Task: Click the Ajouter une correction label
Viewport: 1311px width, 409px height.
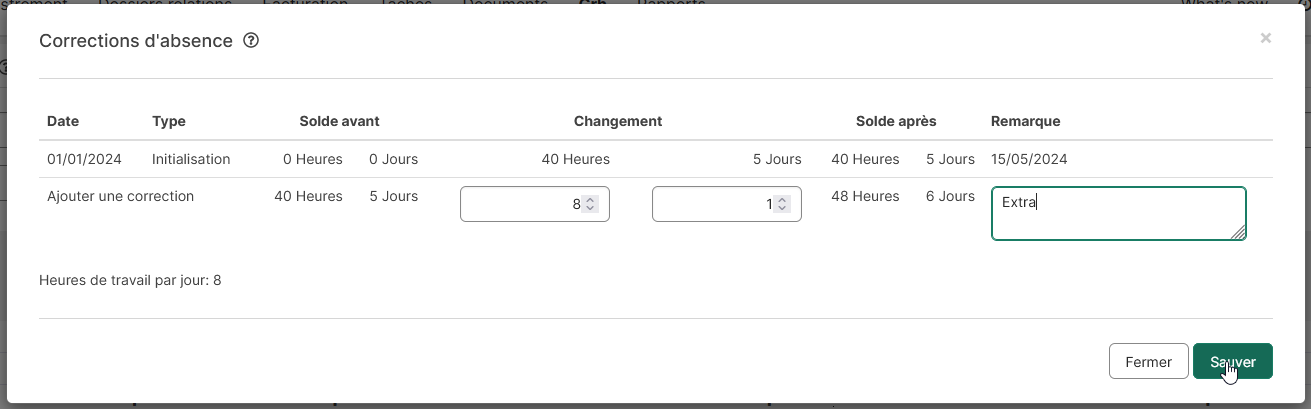Action: (120, 196)
